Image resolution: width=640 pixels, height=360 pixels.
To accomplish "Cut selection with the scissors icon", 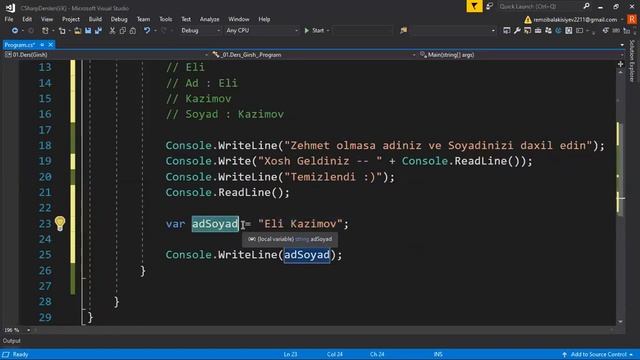I will [112, 31].
